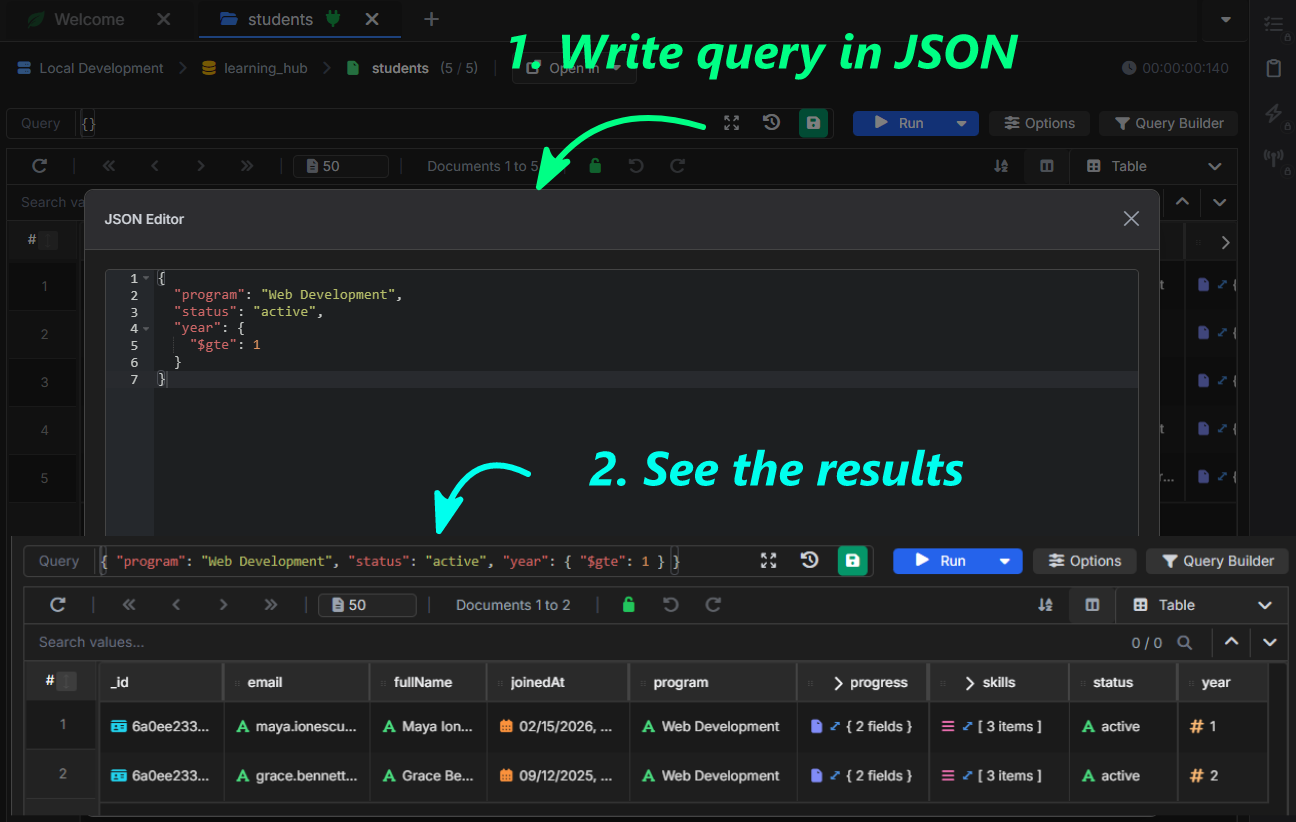The width and height of the screenshot is (1296, 822).
Task: Go to next page in the Documents 1 to 2 toolbar
Action: (x=223, y=605)
